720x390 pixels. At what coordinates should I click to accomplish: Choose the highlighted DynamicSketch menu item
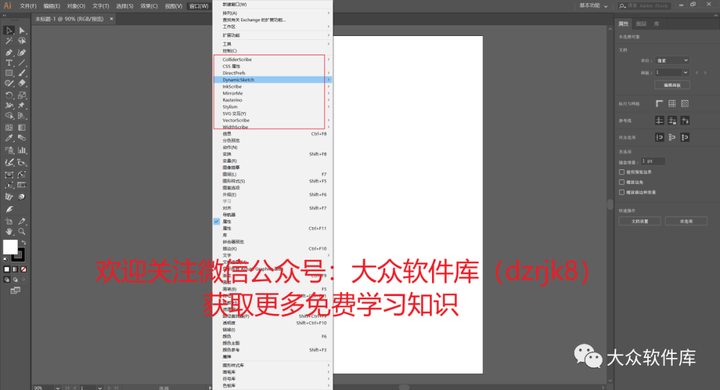pyautogui.click(x=273, y=79)
